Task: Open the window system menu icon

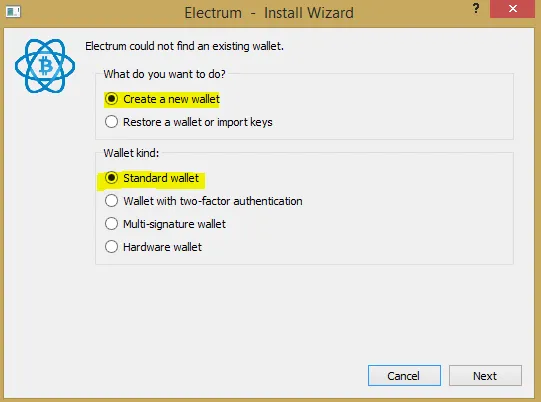Action: (13, 12)
